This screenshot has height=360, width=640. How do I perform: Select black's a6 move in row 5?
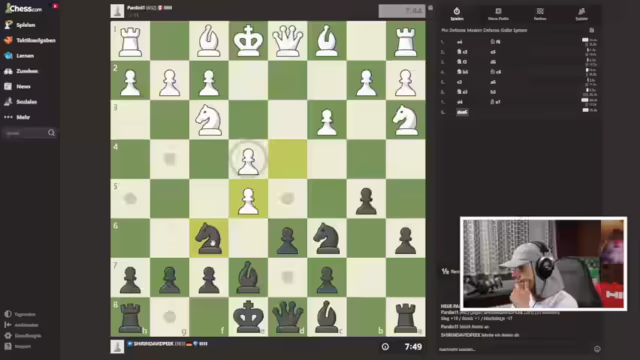click(x=493, y=82)
